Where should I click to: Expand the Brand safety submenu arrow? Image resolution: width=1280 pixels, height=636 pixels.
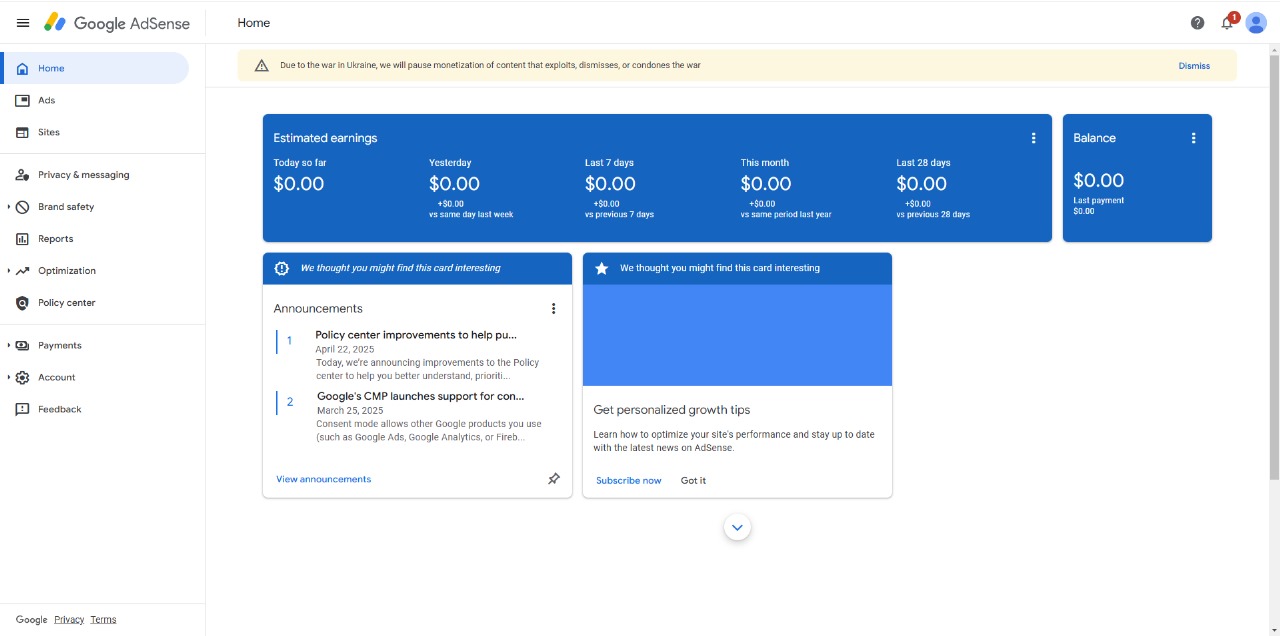click(9, 207)
